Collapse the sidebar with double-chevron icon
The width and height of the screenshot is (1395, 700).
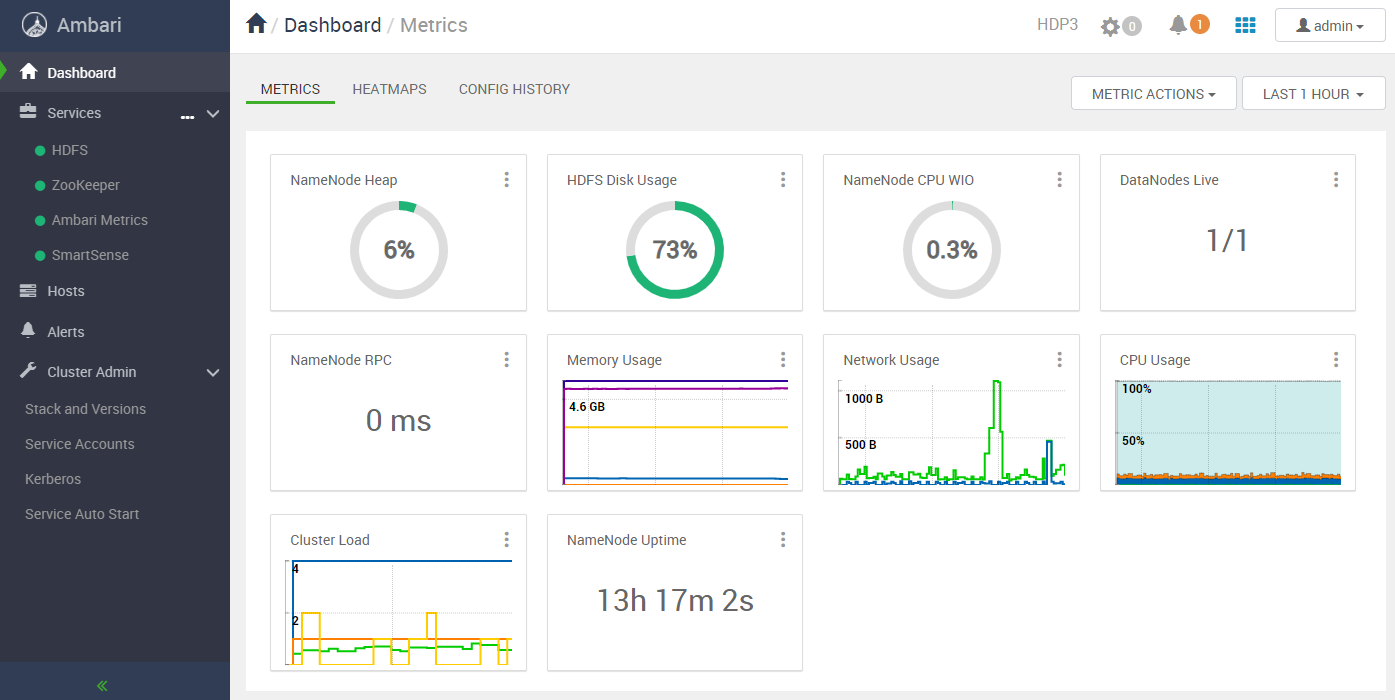102,685
